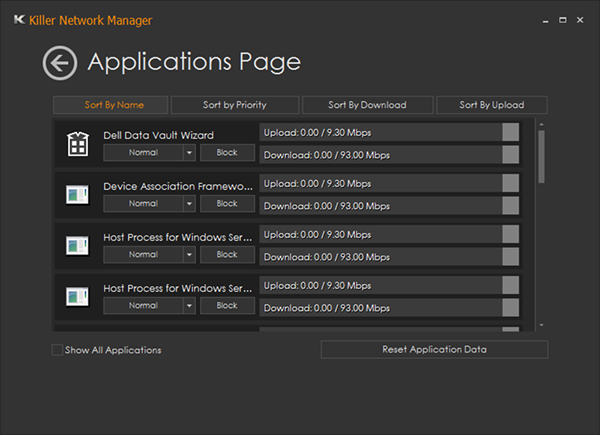Click the second Host Process for Windows app icon
The width and height of the screenshot is (600, 435).
click(x=77, y=297)
